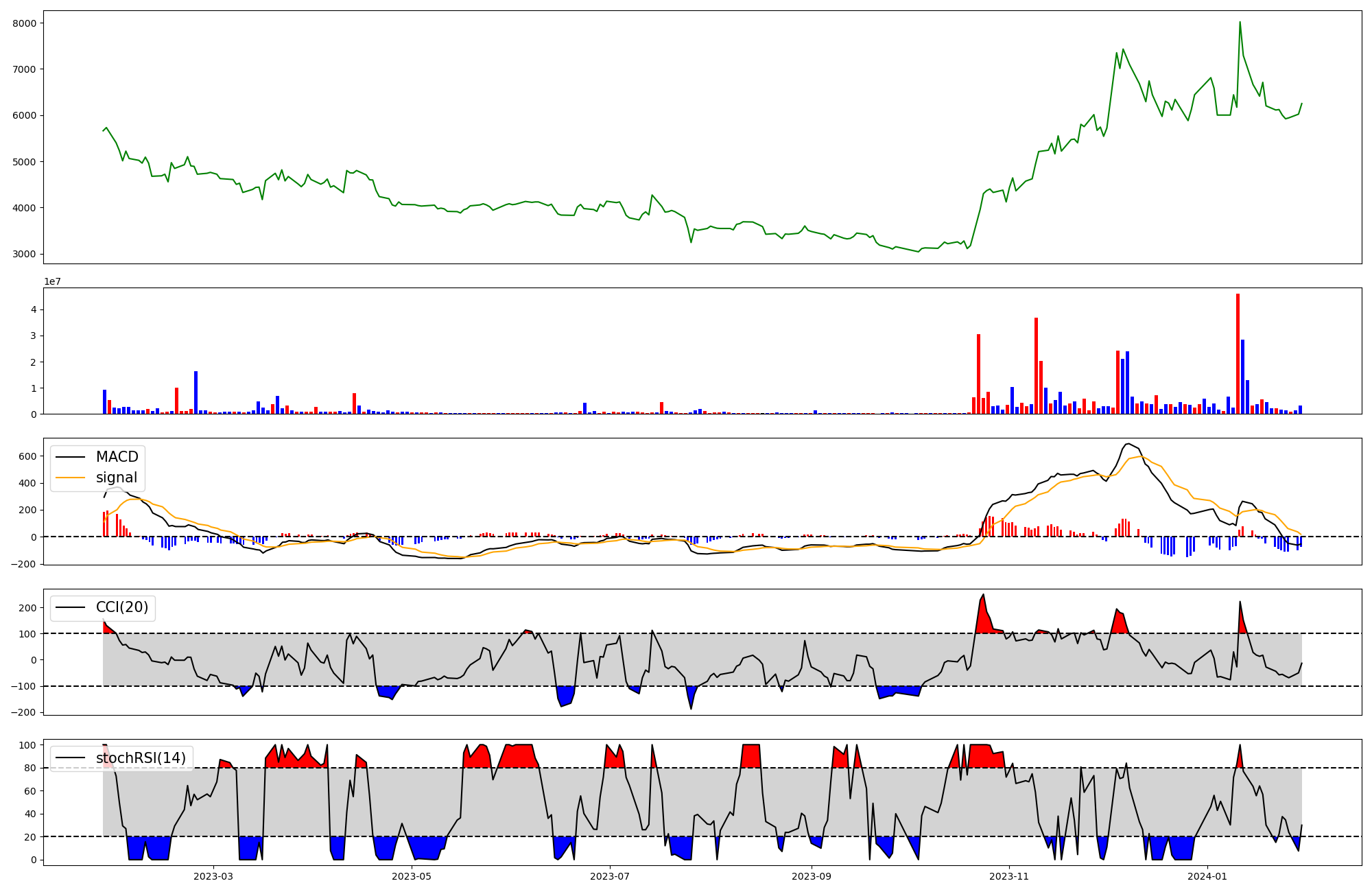Click the 8000 price axis tick label
1372x892 pixels.
pyautogui.click(x=25, y=23)
